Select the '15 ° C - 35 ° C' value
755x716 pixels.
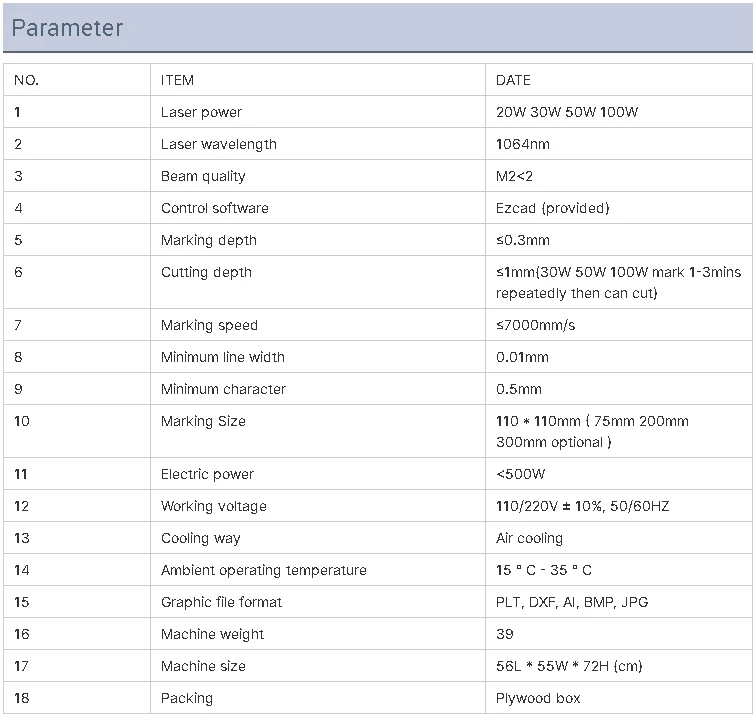[x=544, y=570]
